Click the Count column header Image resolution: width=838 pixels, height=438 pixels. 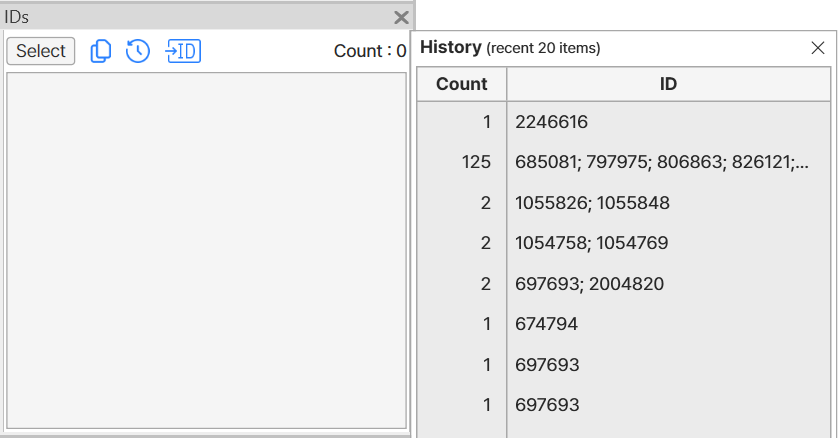pyautogui.click(x=462, y=84)
